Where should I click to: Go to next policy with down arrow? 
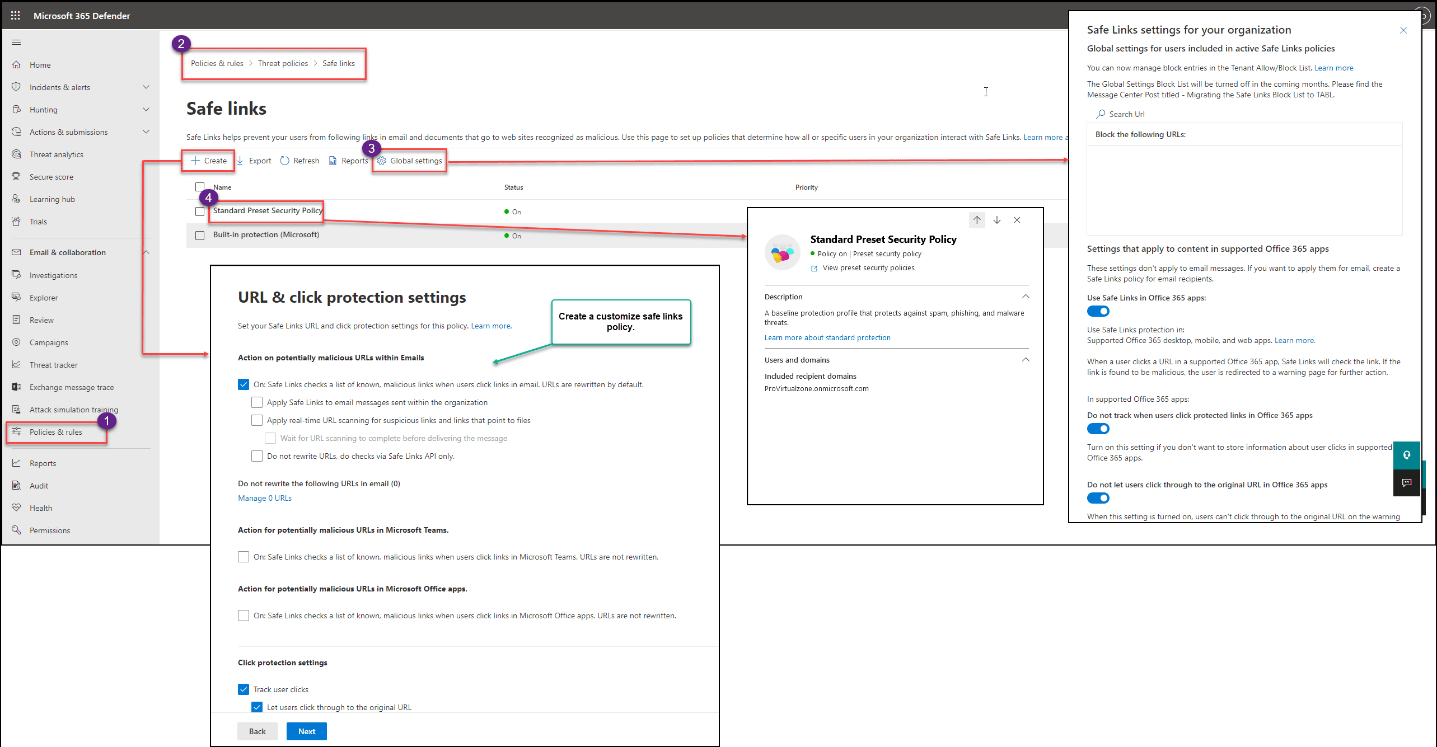tap(997, 220)
